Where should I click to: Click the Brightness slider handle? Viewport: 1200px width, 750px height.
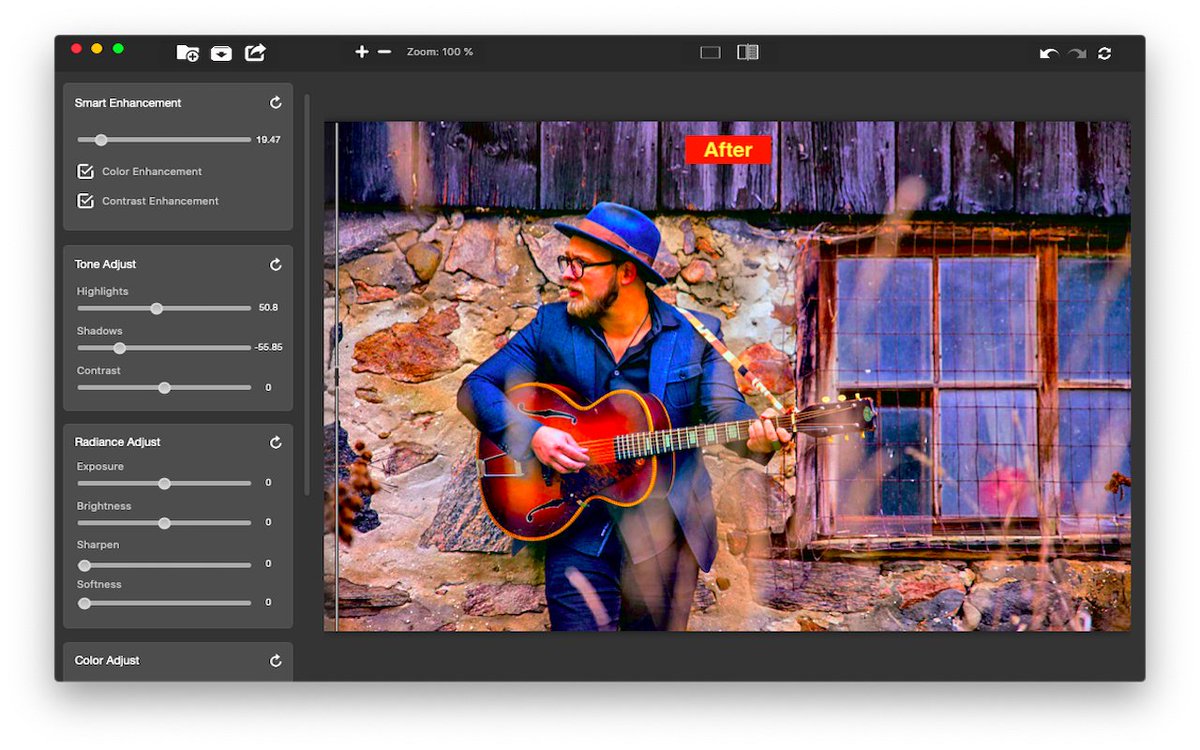pyautogui.click(x=164, y=523)
